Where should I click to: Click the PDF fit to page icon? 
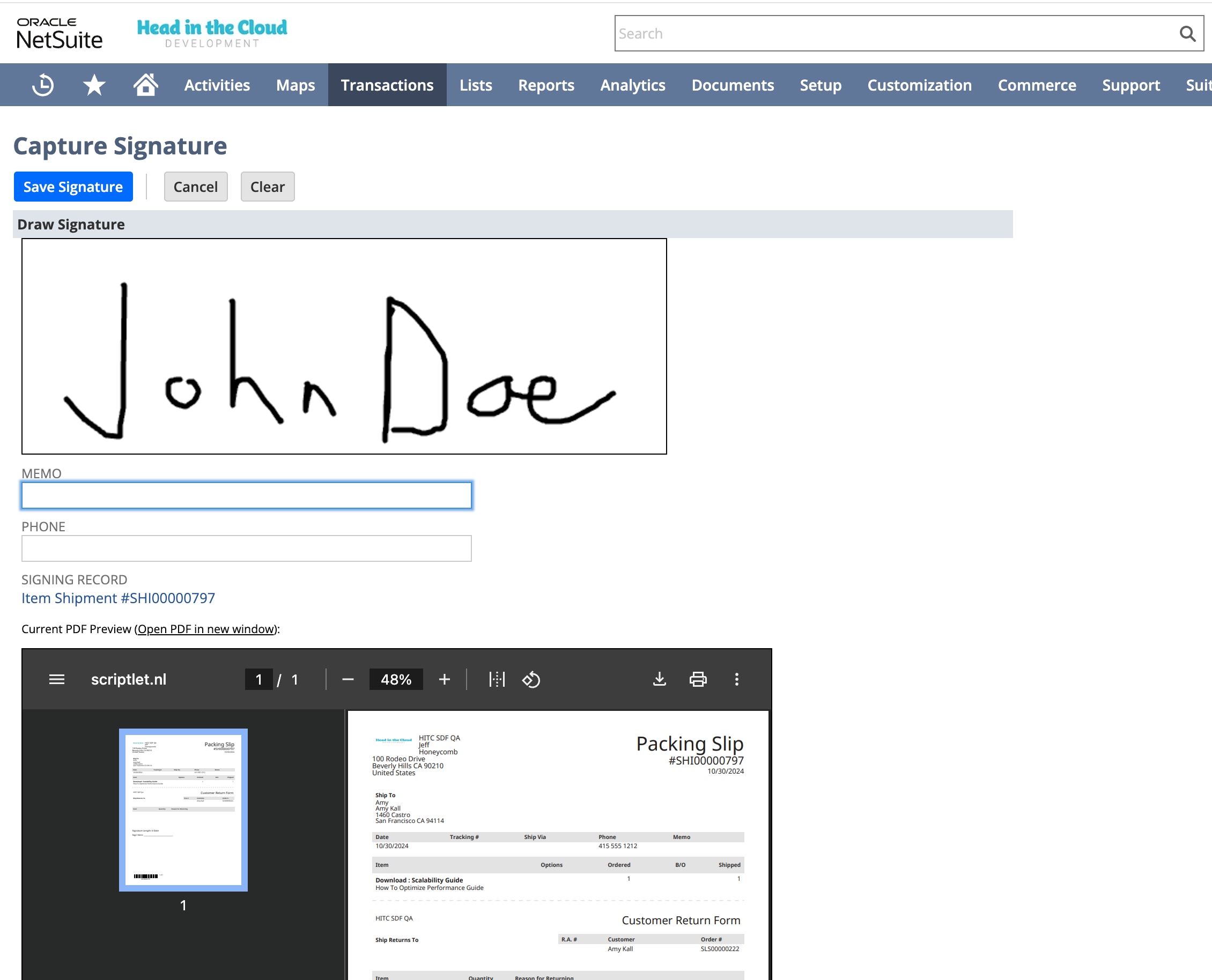[497, 679]
